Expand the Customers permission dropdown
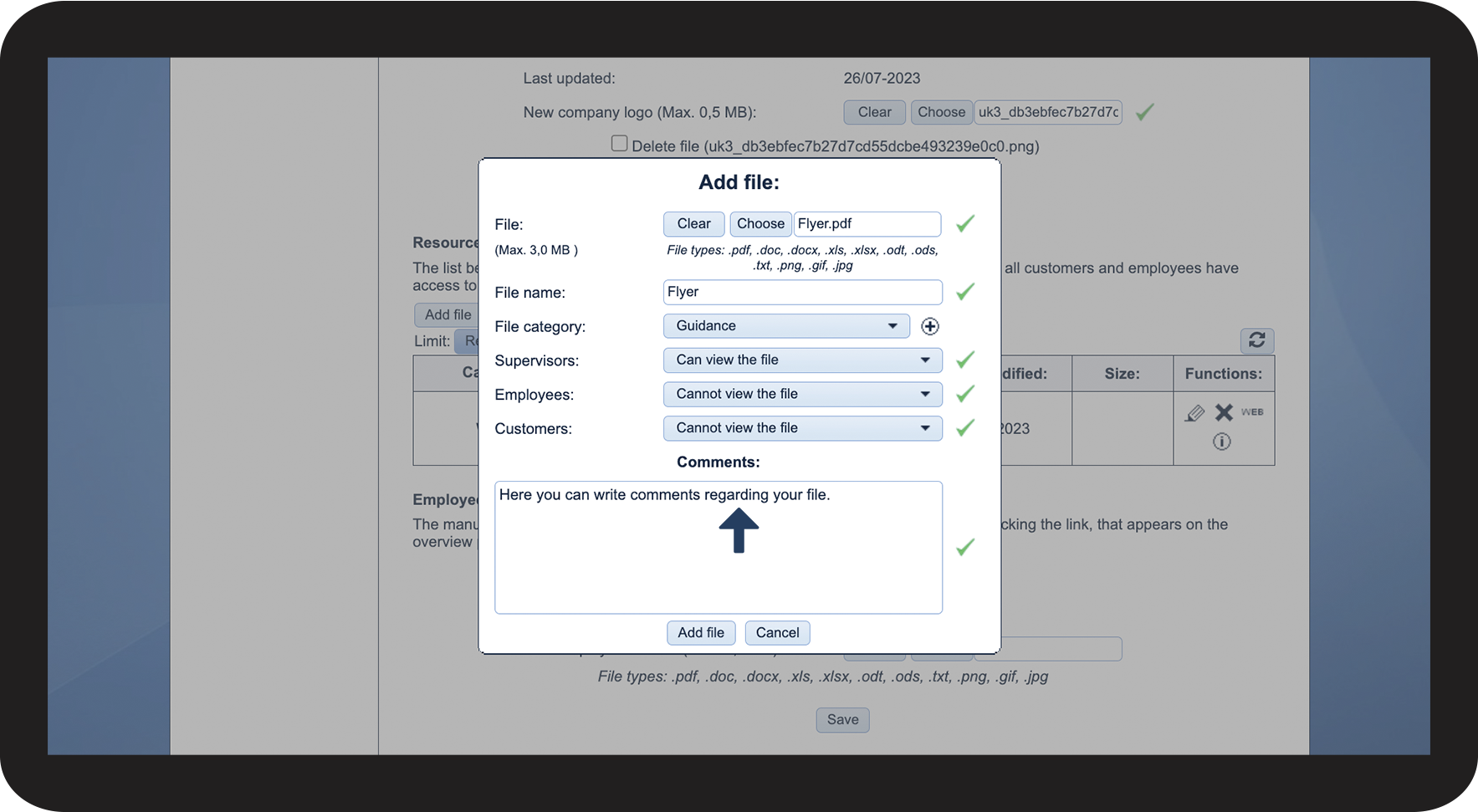This screenshot has width=1478, height=812. point(802,428)
